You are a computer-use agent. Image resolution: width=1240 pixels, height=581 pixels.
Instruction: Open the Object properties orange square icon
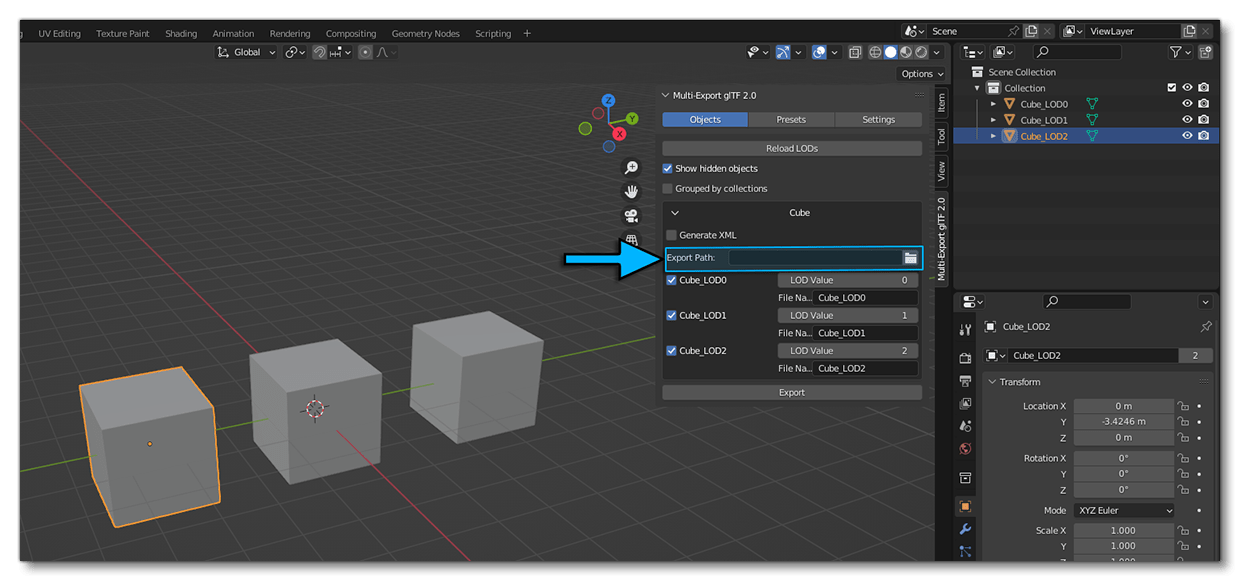[965, 506]
